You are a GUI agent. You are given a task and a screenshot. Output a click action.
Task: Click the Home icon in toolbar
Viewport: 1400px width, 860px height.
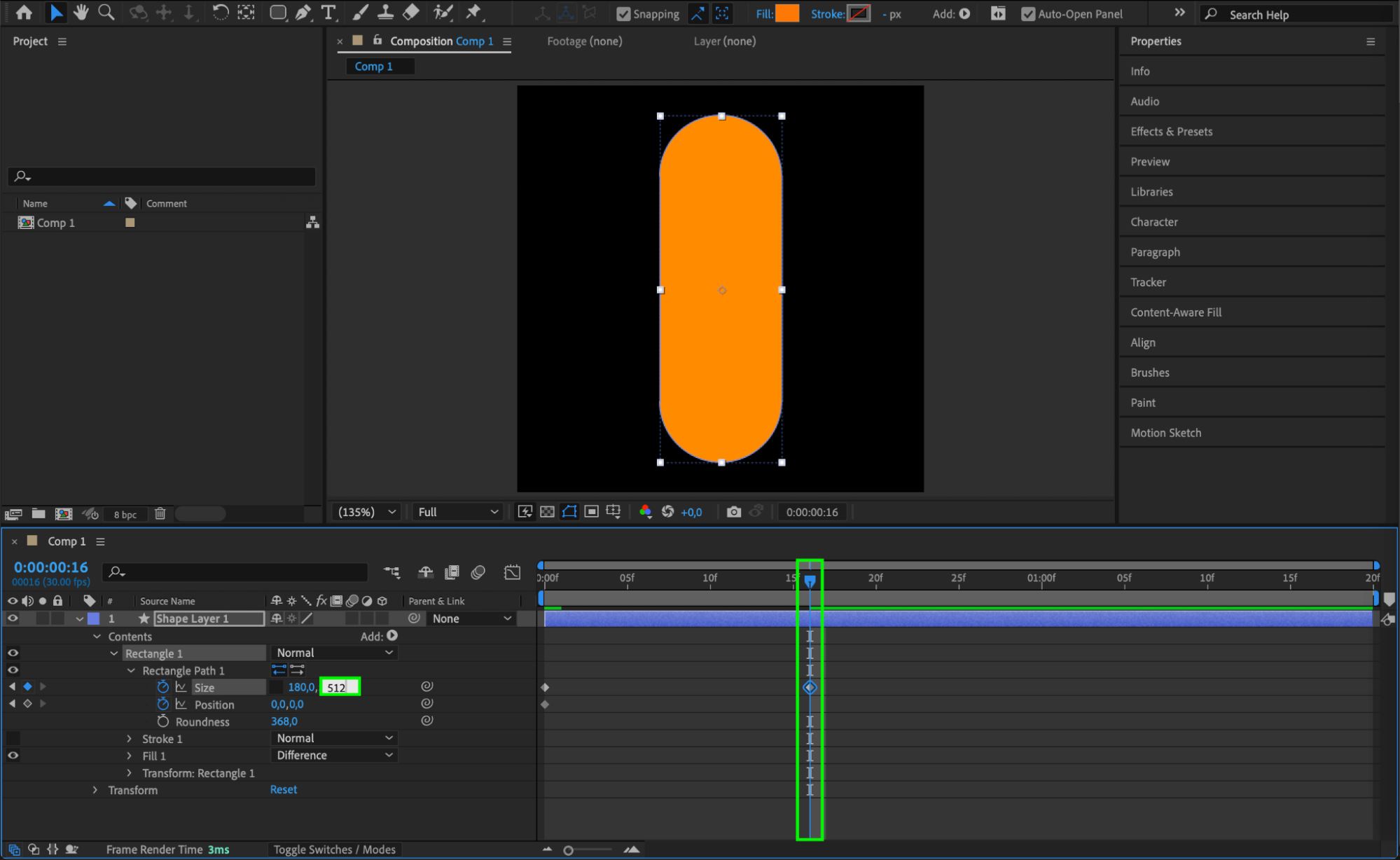(x=25, y=13)
